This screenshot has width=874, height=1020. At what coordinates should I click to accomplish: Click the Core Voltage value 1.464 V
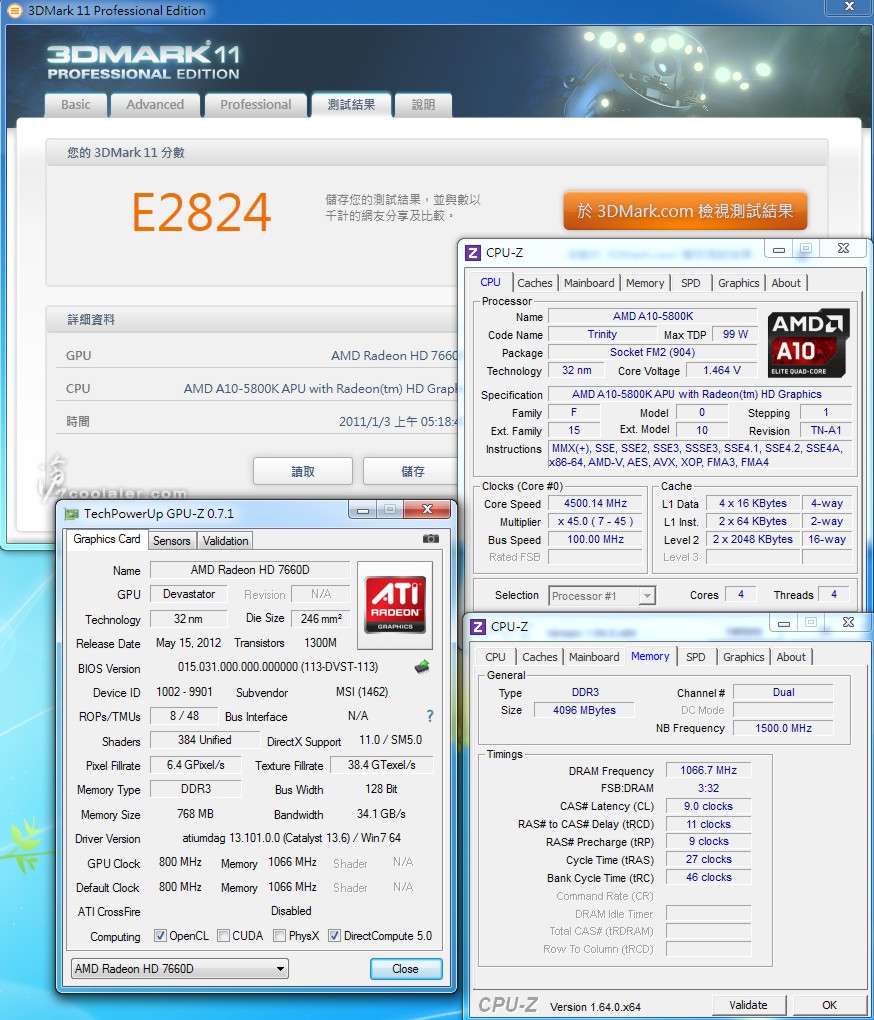(x=722, y=370)
